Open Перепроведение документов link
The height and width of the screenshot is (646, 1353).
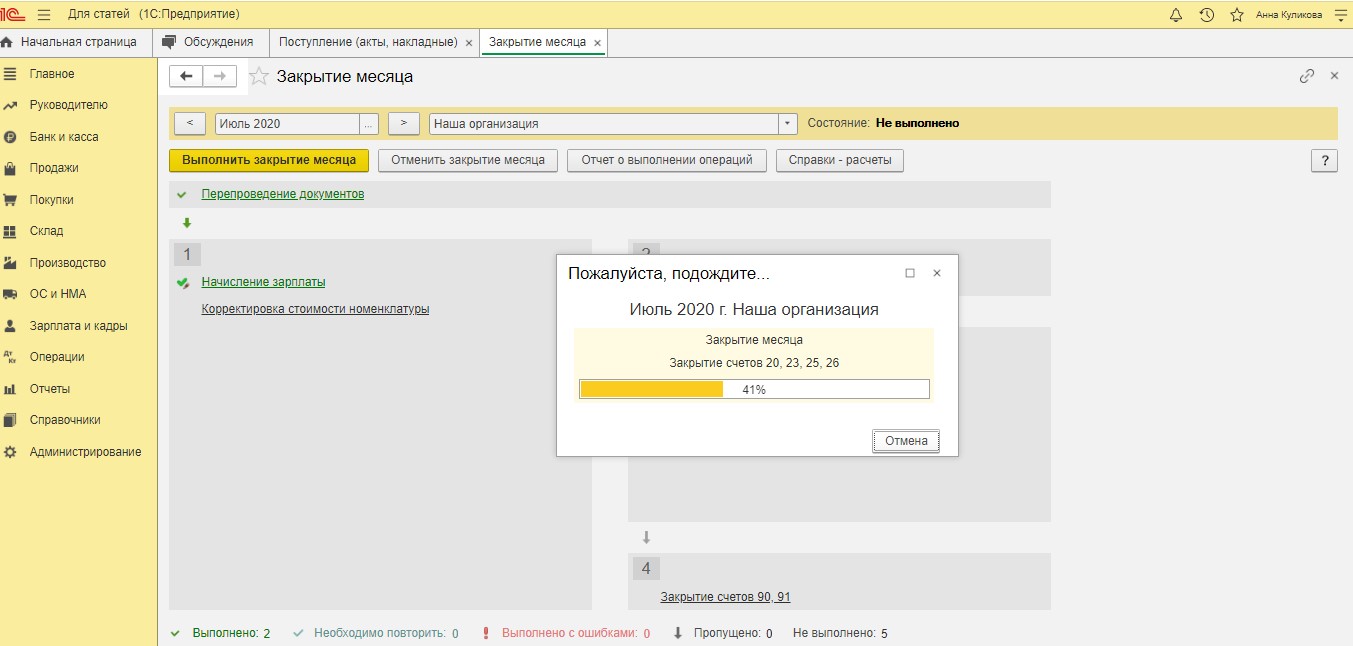point(283,194)
